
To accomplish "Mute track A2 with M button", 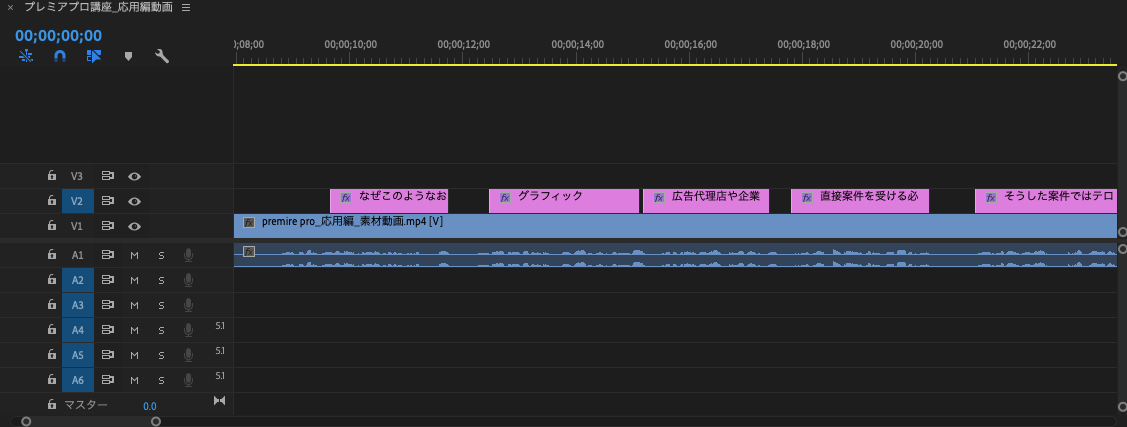I will (x=134, y=280).
